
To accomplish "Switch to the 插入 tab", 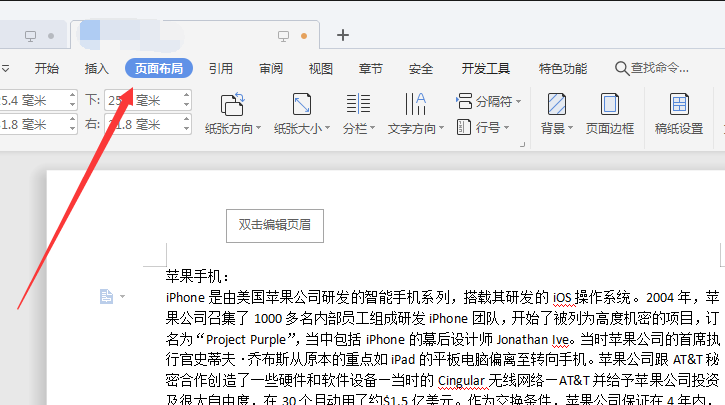I will pyautogui.click(x=97, y=69).
